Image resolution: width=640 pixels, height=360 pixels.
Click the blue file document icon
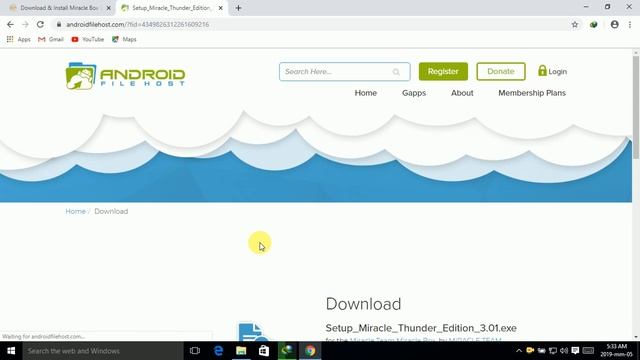pos(252,333)
